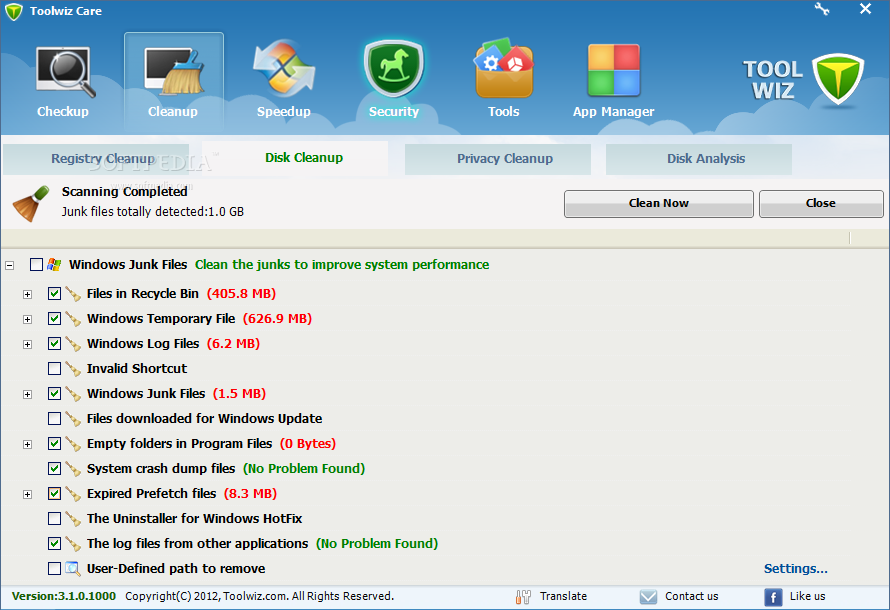Click the broom icon for Files downloaded for Windows Update
890x610 pixels.
[73, 419]
